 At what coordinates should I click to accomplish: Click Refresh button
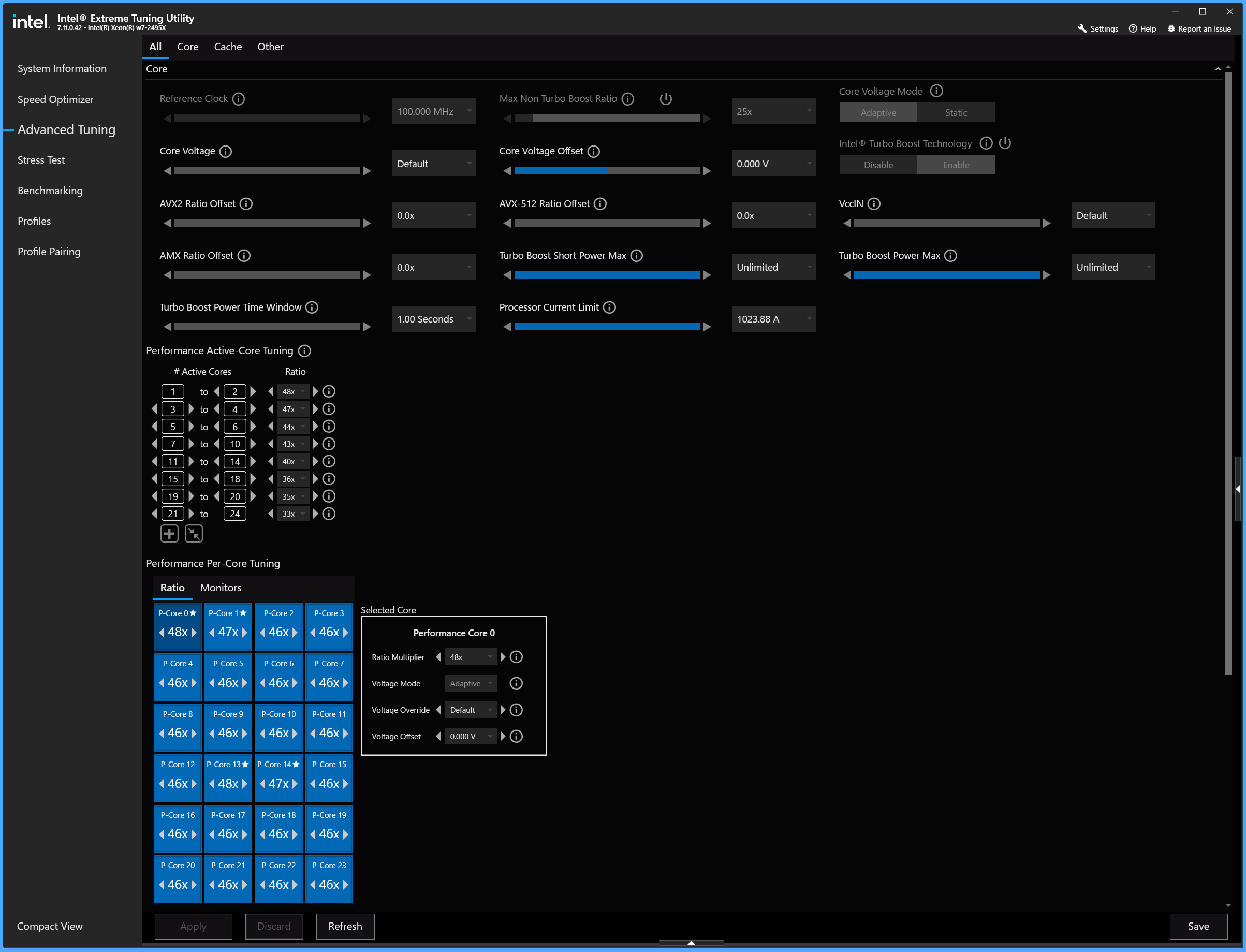[345, 927]
